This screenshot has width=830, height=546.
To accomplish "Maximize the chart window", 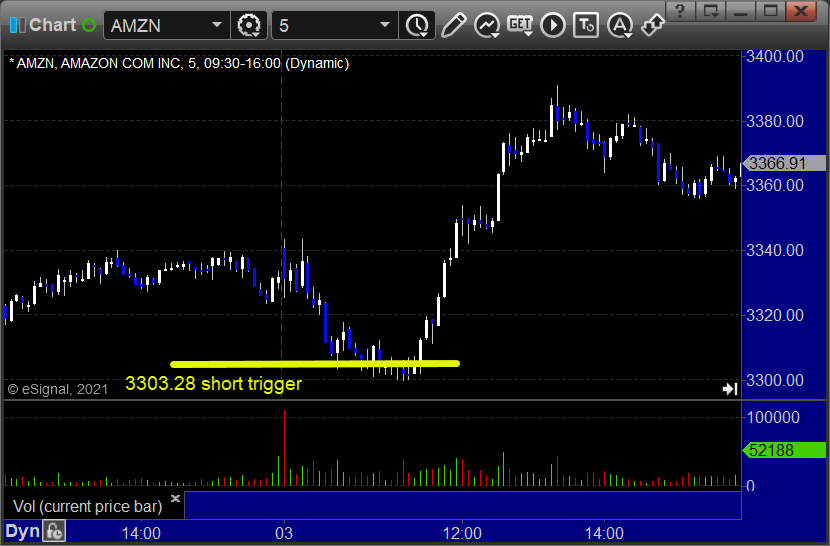I will coord(770,11).
